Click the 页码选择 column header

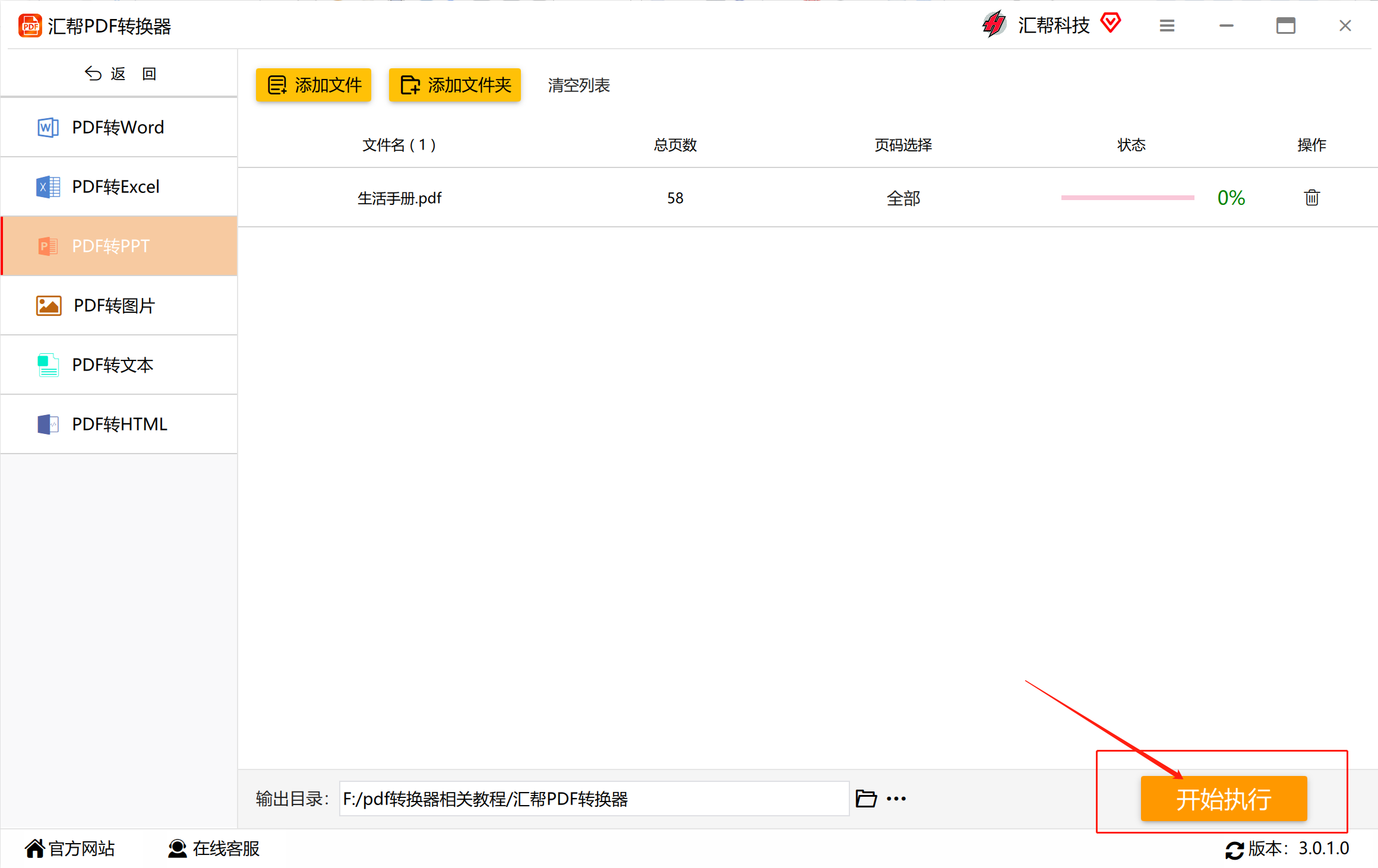pyautogui.click(x=903, y=145)
